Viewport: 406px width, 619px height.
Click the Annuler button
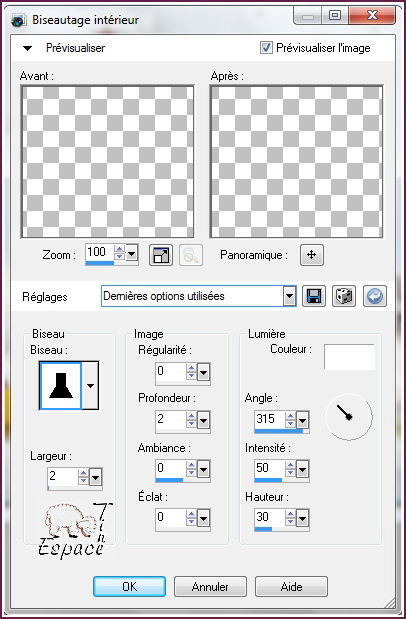pos(210,587)
